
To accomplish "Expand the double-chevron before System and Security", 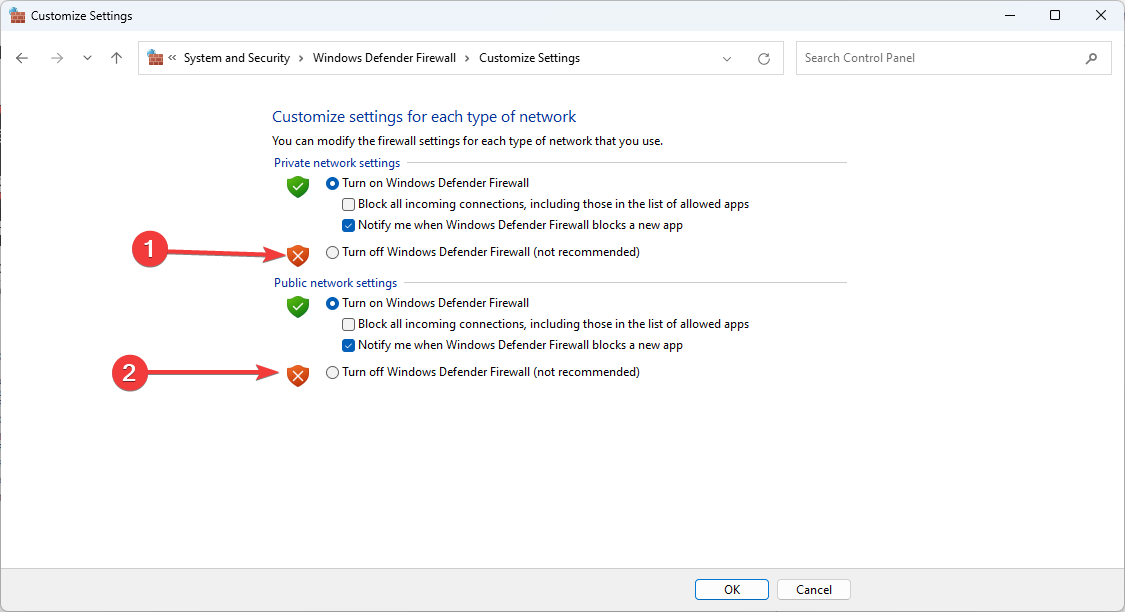I will 172,58.
